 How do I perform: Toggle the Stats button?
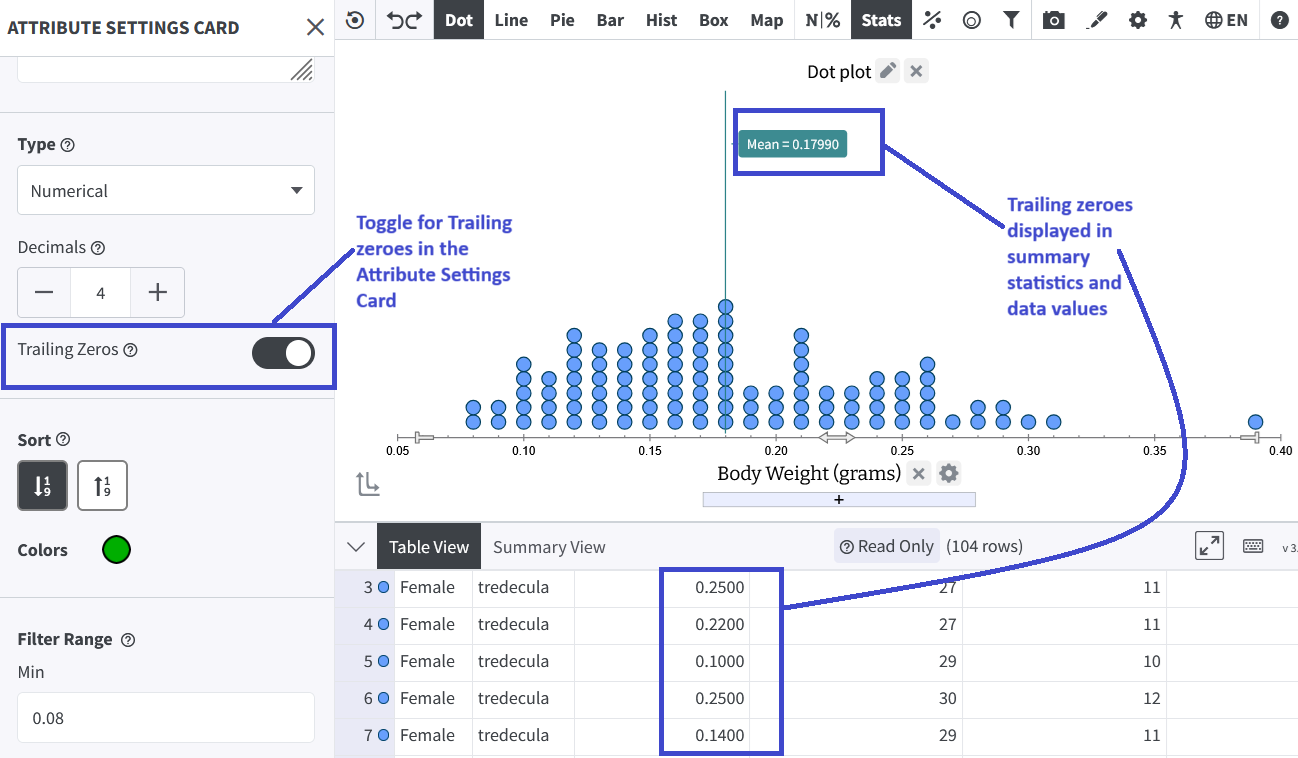(881, 20)
